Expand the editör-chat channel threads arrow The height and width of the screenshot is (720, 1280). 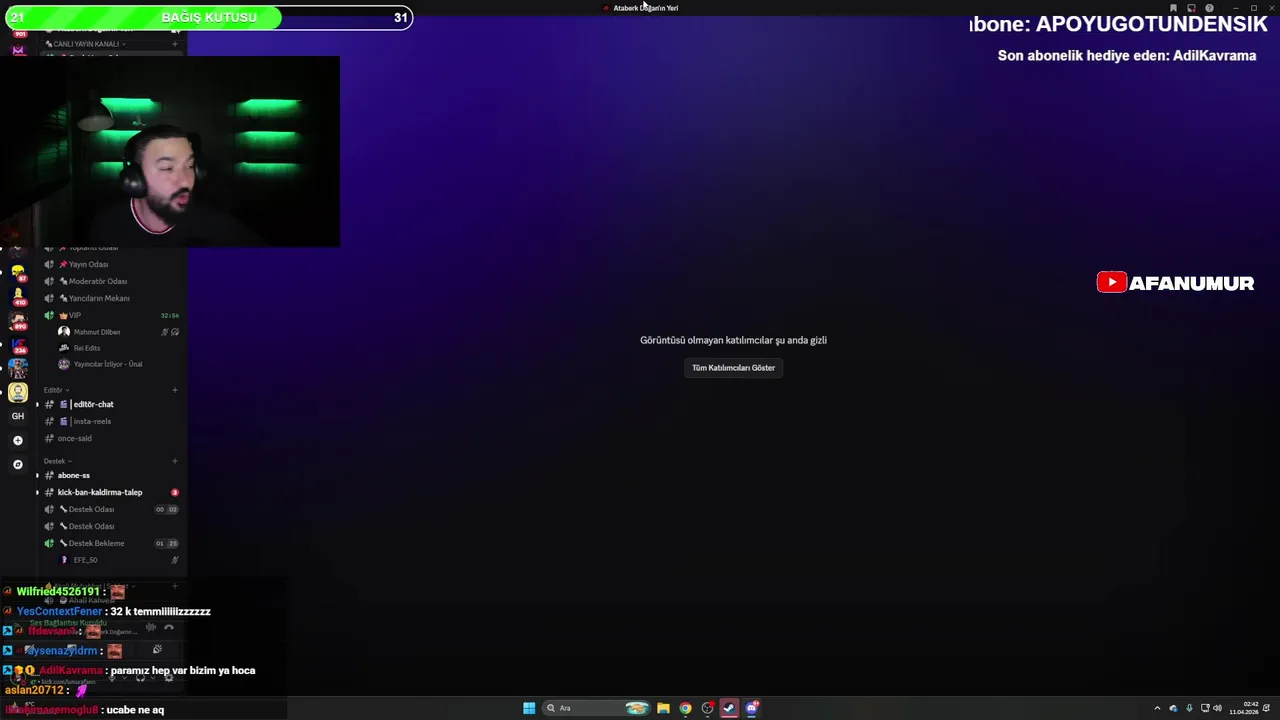[37, 404]
